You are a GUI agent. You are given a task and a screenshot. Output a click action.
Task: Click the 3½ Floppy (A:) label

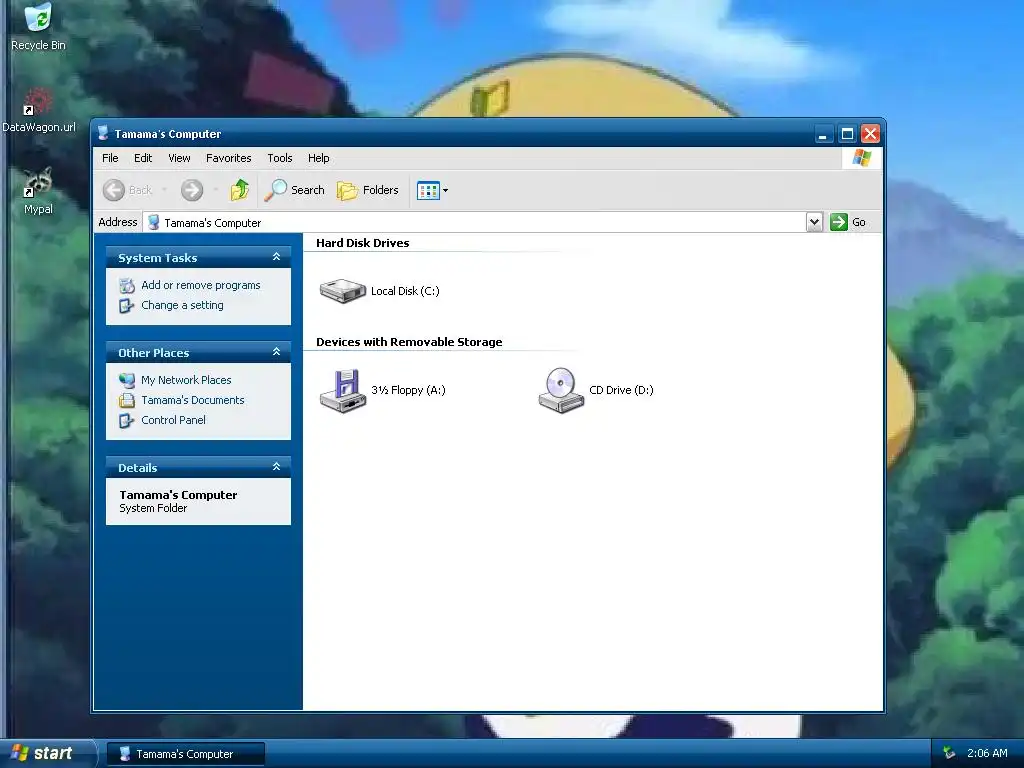(x=408, y=391)
